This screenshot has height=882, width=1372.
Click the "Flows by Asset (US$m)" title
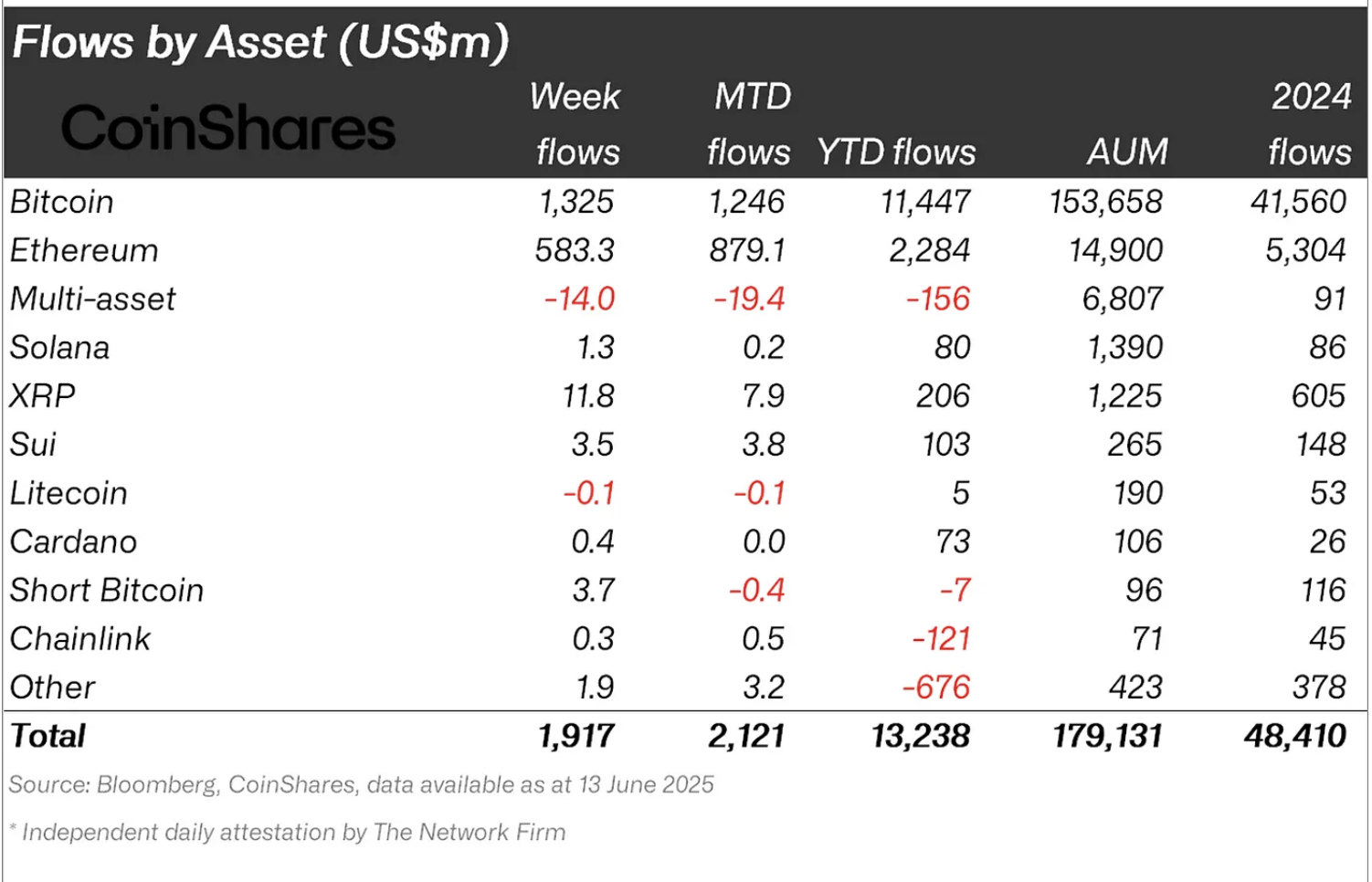(x=260, y=42)
